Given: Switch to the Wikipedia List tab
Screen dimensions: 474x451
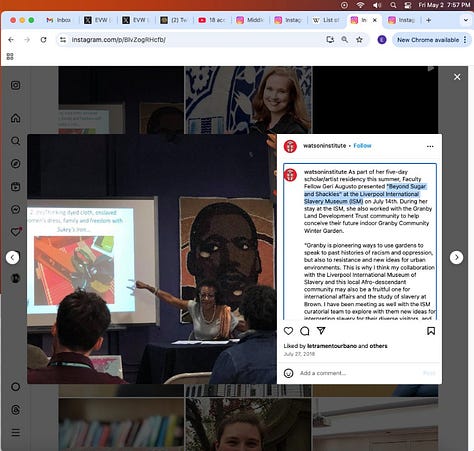Looking at the screenshot, I should [326, 20].
